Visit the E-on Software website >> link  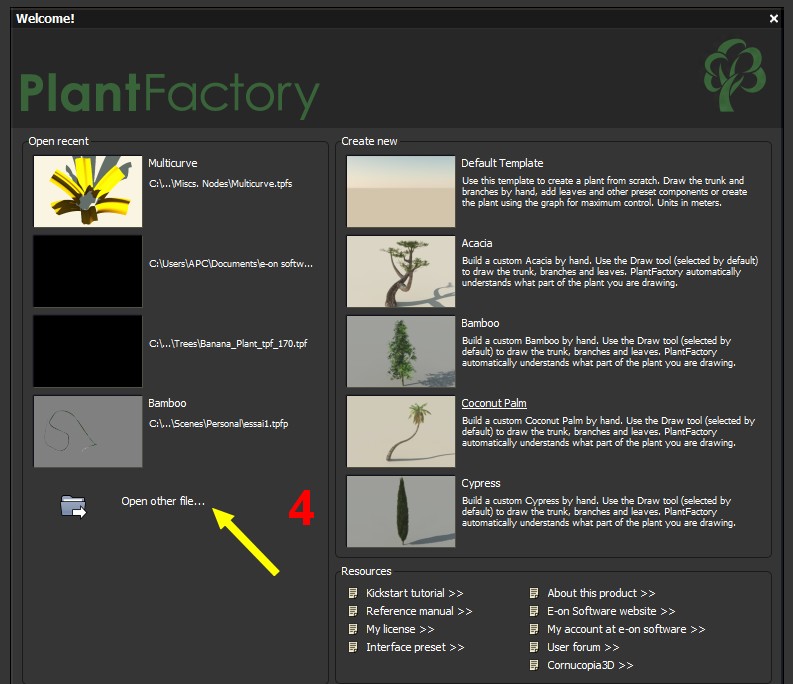point(611,611)
